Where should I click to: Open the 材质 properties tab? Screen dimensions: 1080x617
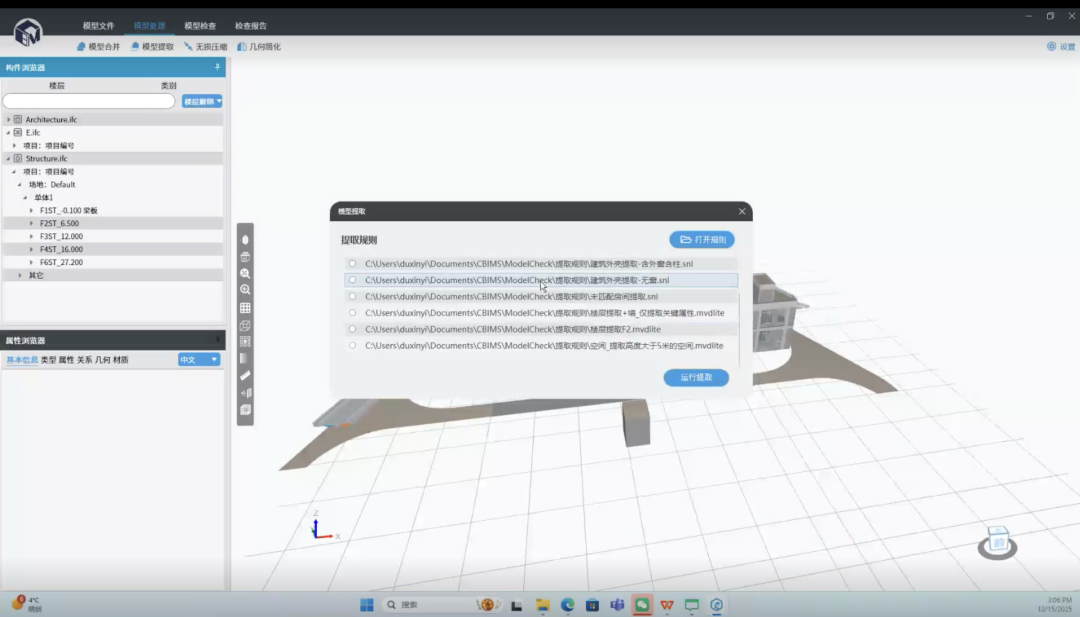click(121, 360)
